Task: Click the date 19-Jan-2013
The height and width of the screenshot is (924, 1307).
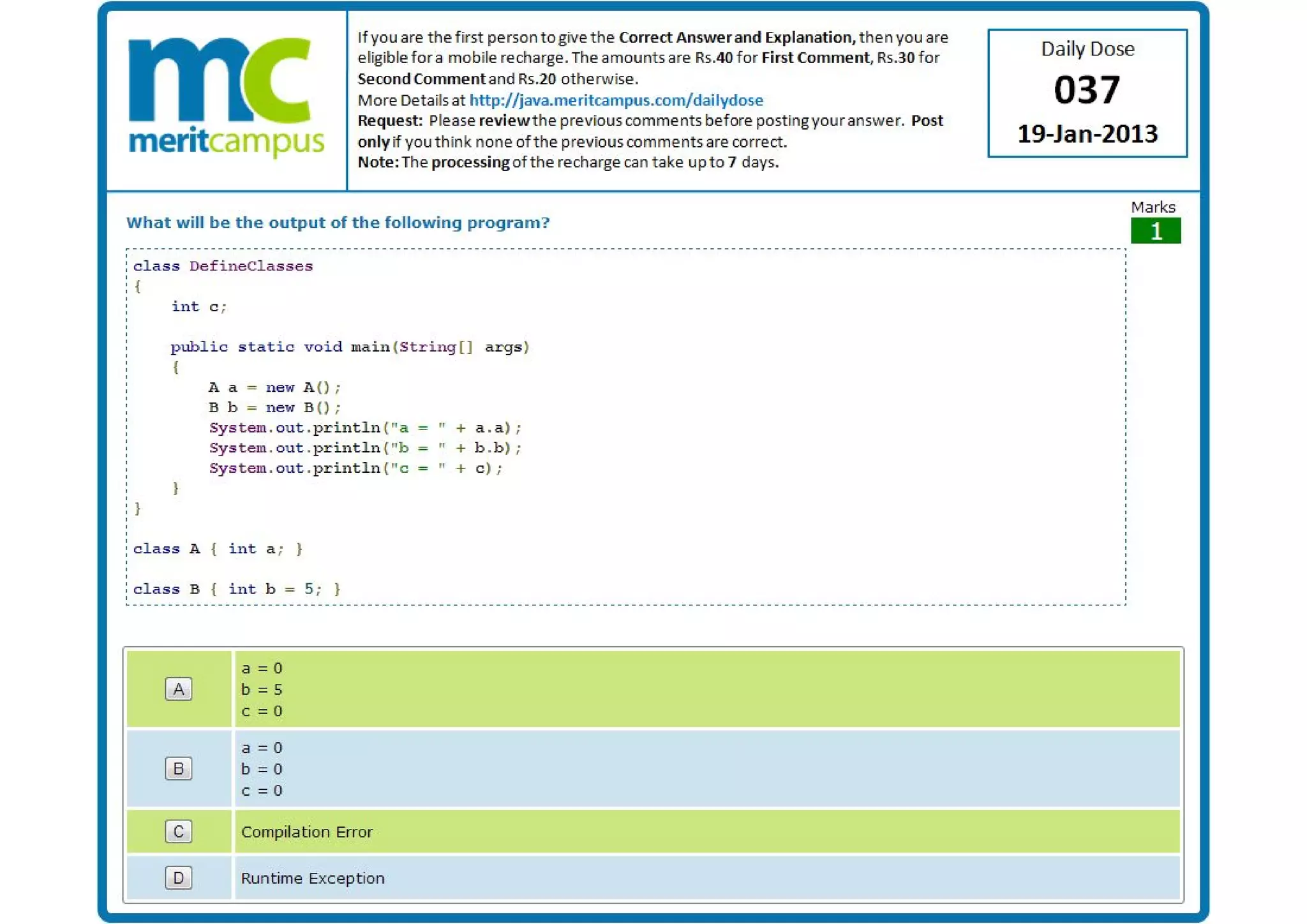Action: pyautogui.click(x=1087, y=134)
